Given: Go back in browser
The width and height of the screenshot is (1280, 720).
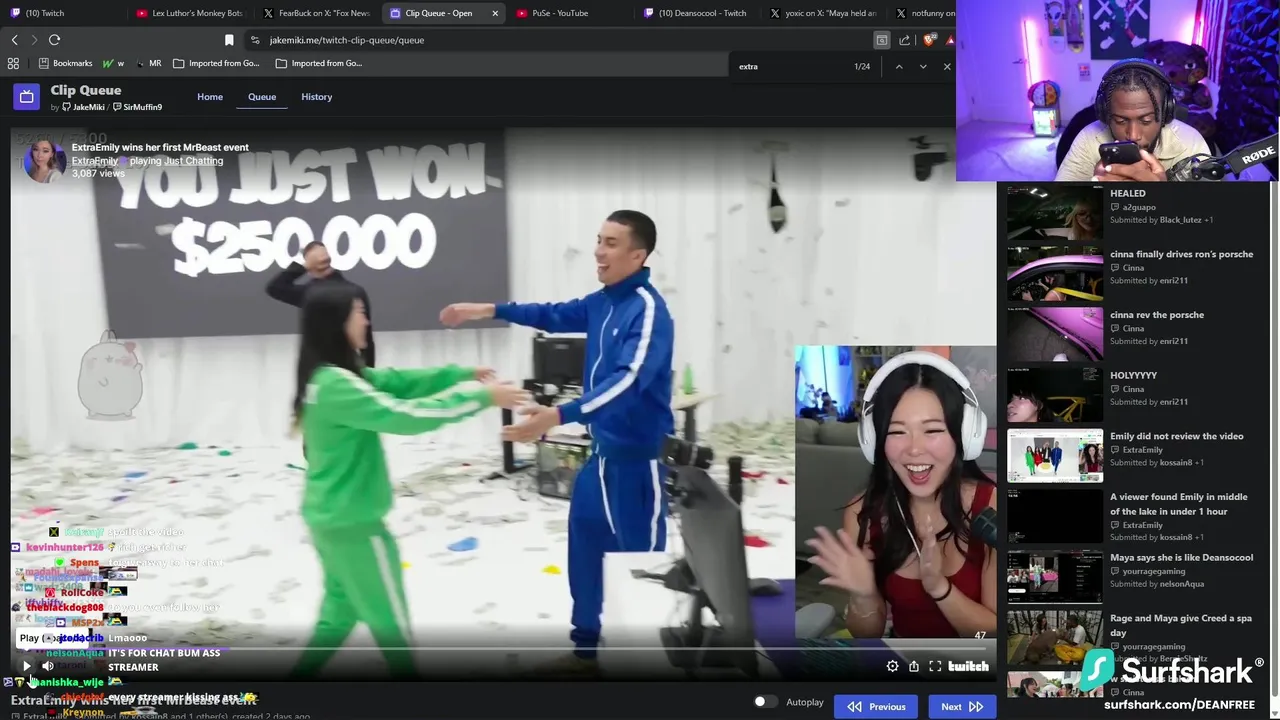Looking at the screenshot, I should click(x=15, y=40).
